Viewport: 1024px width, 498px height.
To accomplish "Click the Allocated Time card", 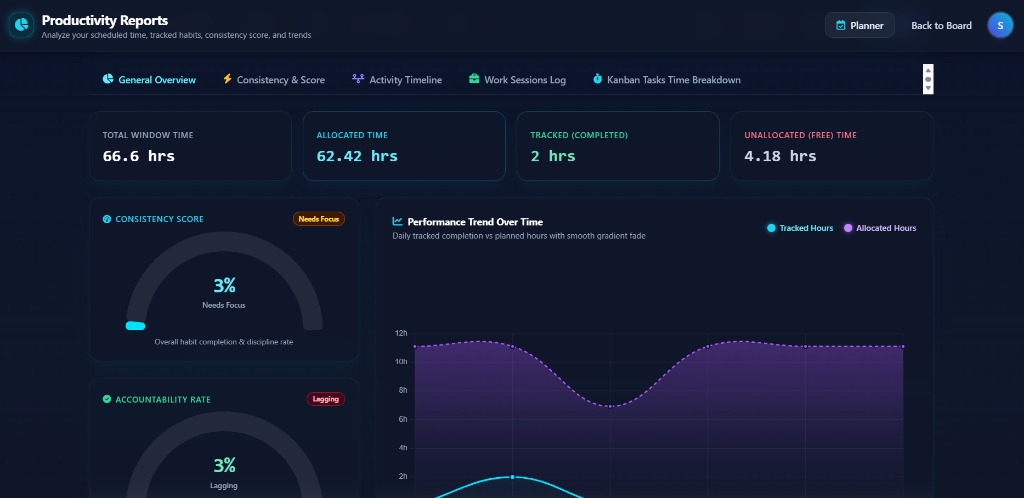I will [x=404, y=146].
